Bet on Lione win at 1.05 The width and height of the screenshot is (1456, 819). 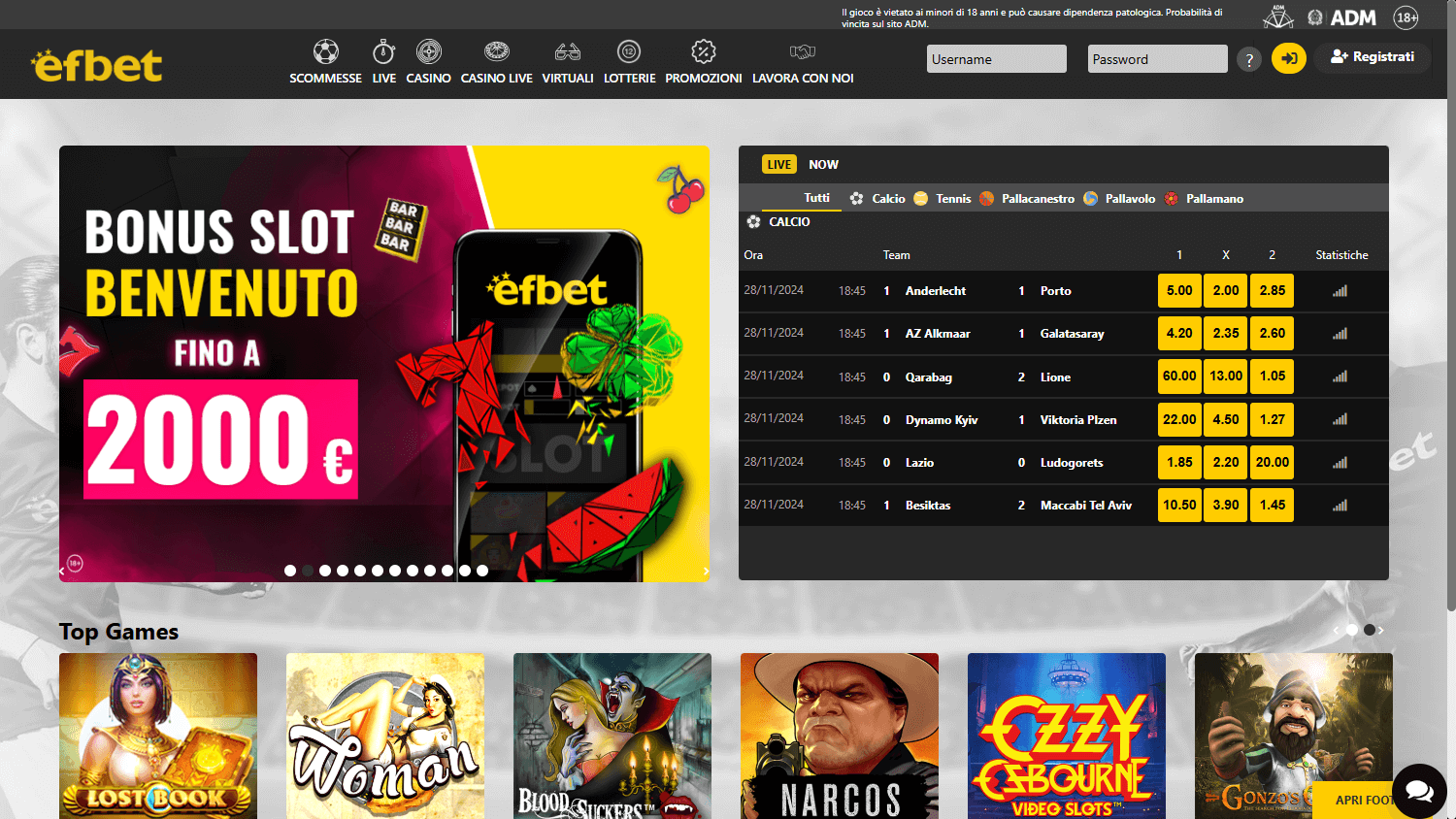click(x=1273, y=377)
